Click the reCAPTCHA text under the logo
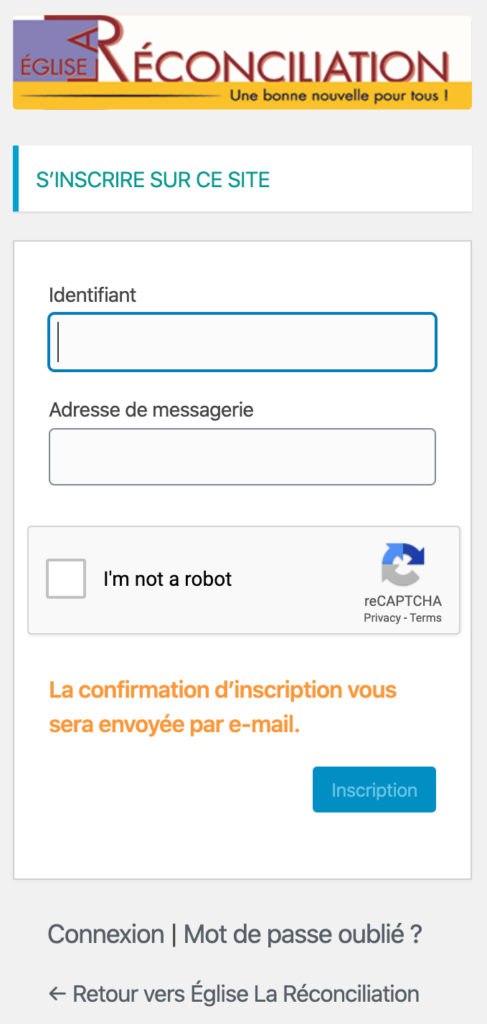Screen dimensions: 487x1024 coord(403,601)
